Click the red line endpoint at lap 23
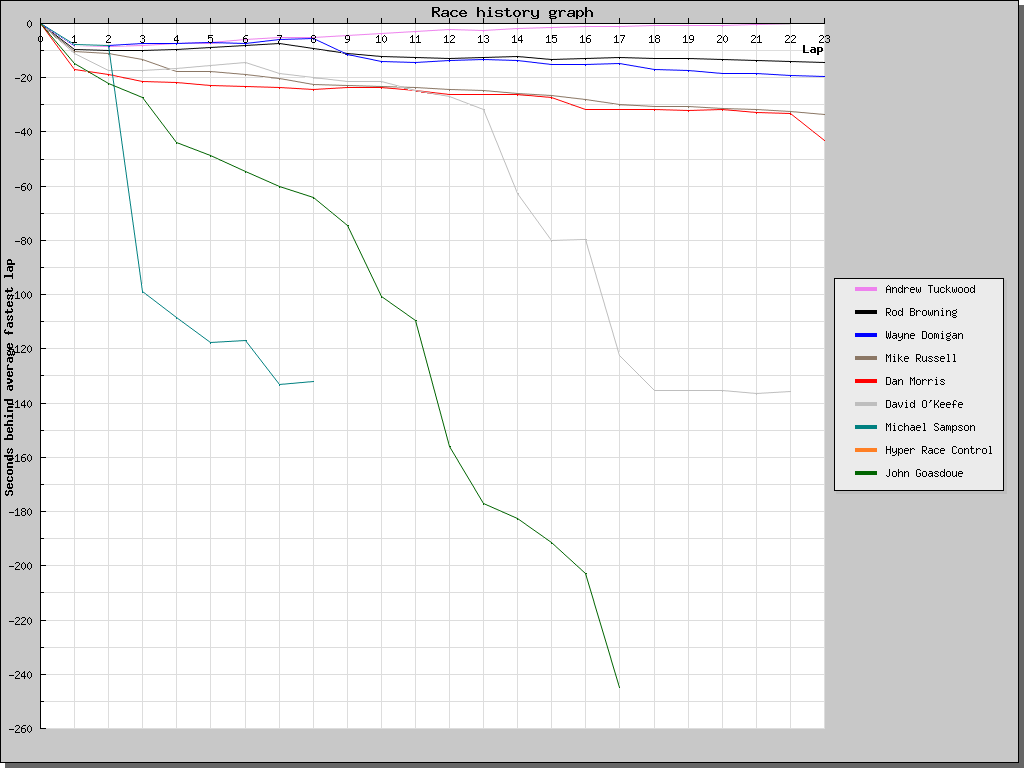Viewport: 1024px width, 768px height. click(x=824, y=140)
